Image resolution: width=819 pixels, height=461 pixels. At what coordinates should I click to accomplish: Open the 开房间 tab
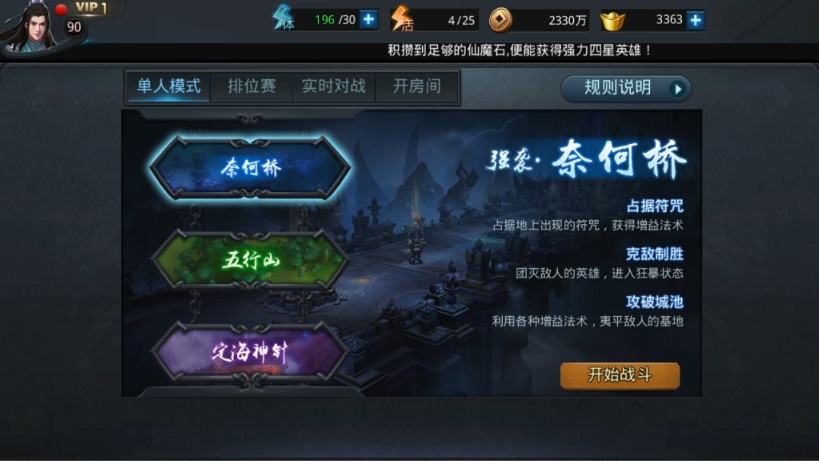[x=417, y=86]
